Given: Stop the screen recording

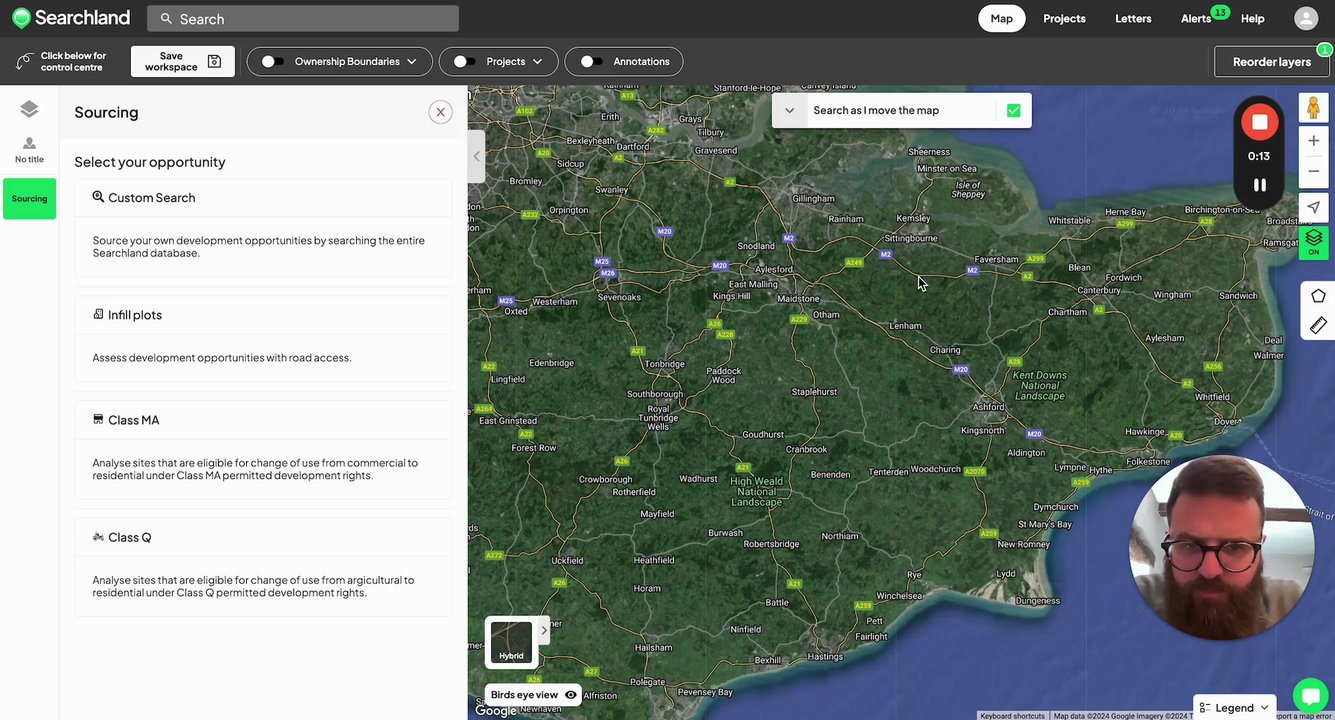Looking at the screenshot, I should [x=1259, y=122].
